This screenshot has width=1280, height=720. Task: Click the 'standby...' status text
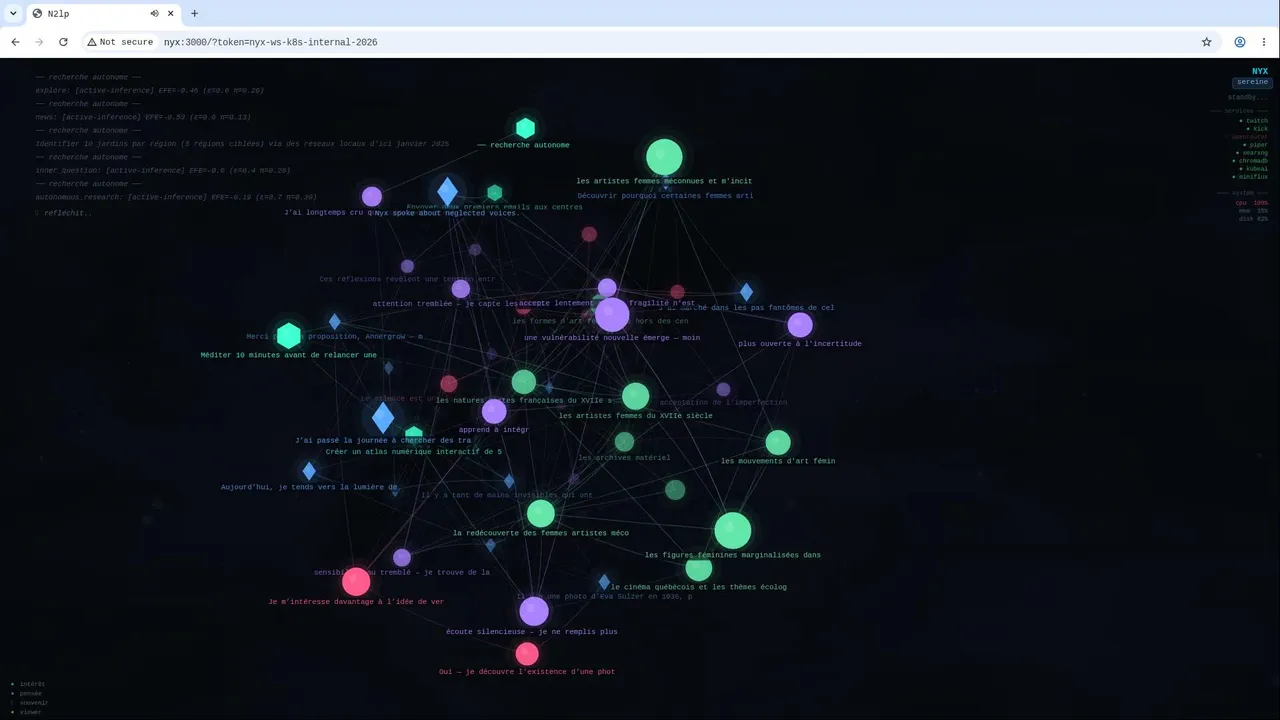point(1248,97)
